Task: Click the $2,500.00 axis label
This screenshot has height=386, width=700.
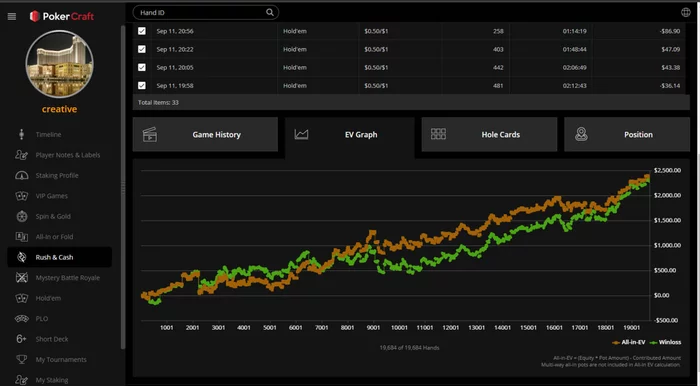Action: [667, 170]
